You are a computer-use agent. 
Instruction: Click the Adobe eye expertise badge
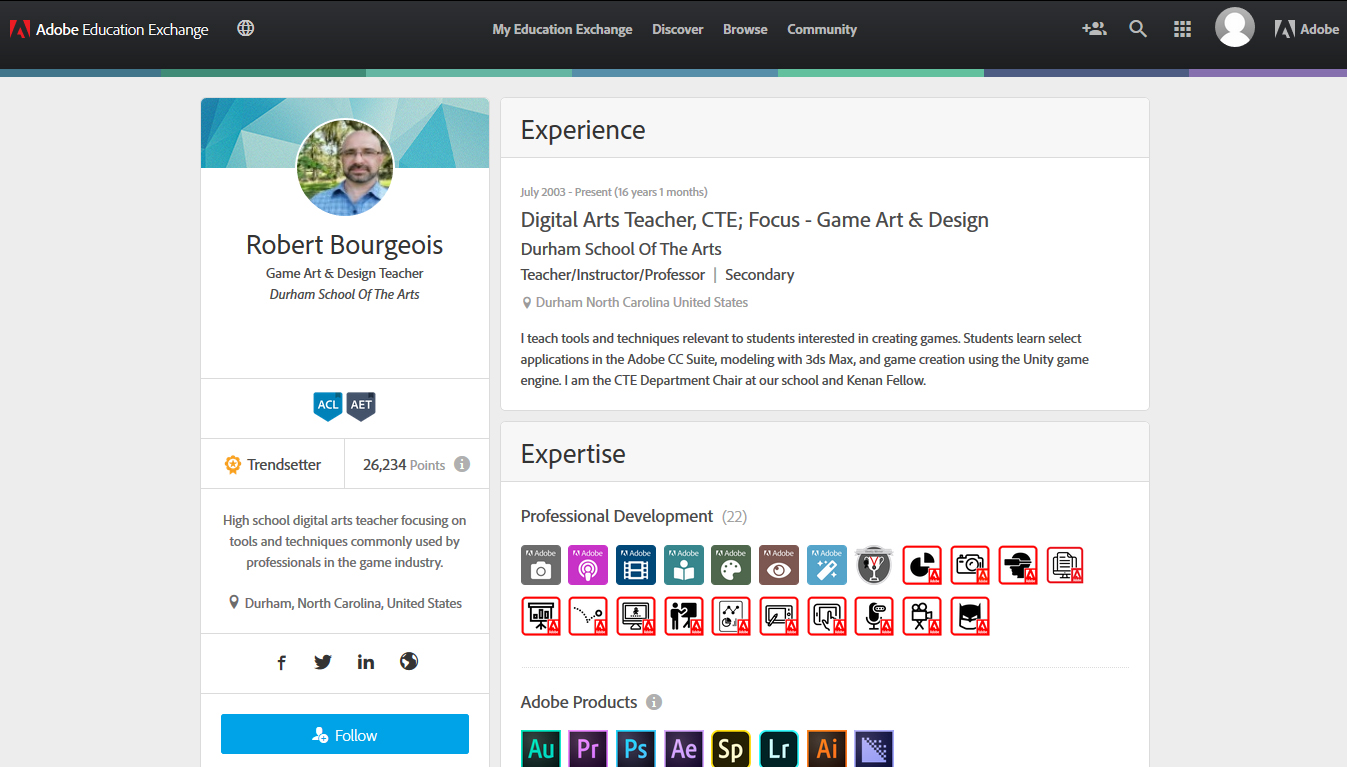click(778, 565)
